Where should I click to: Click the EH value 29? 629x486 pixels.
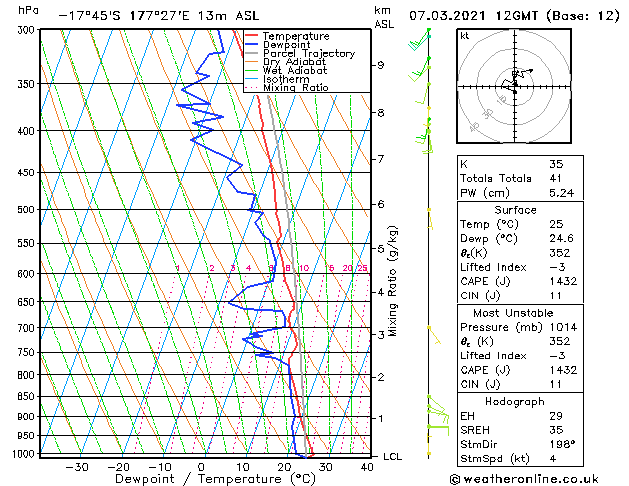click(x=556, y=416)
